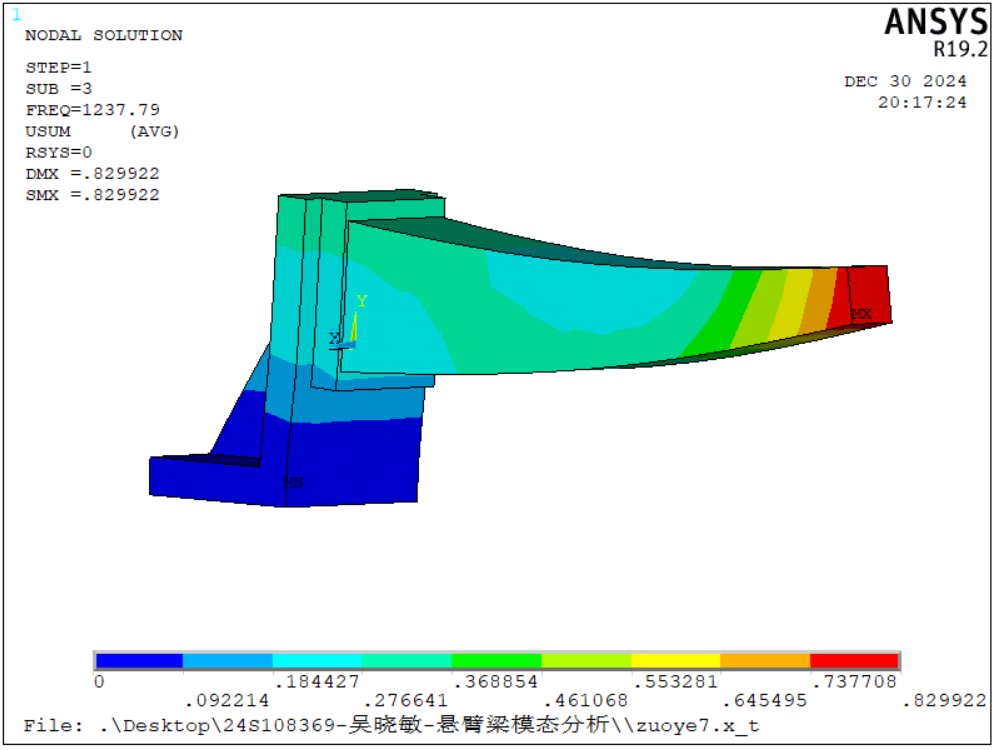Screen dimensions: 997x750
Task: Click the DEC 30 2024 date
Action: (905, 81)
